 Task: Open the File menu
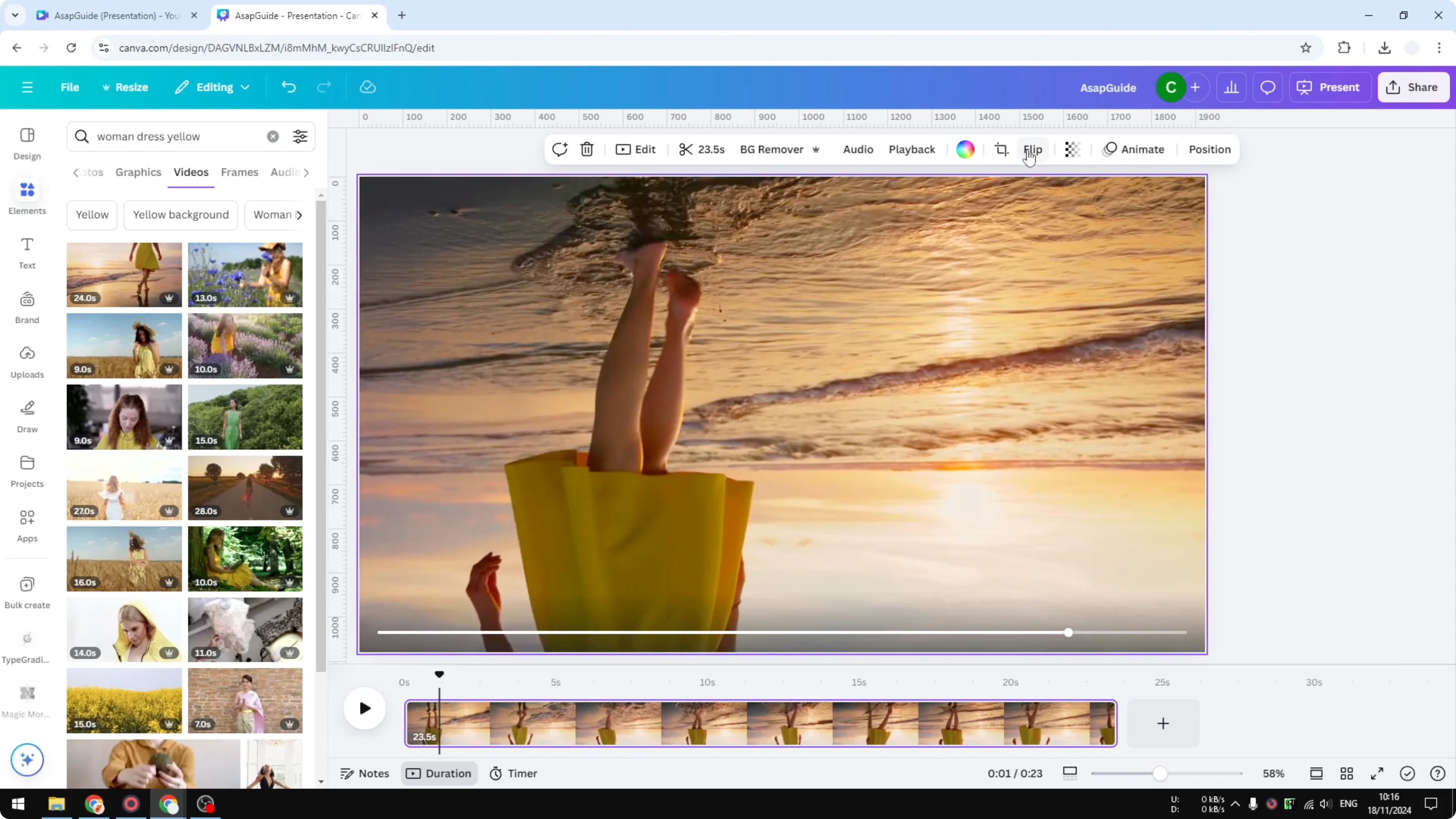pos(70,87)
